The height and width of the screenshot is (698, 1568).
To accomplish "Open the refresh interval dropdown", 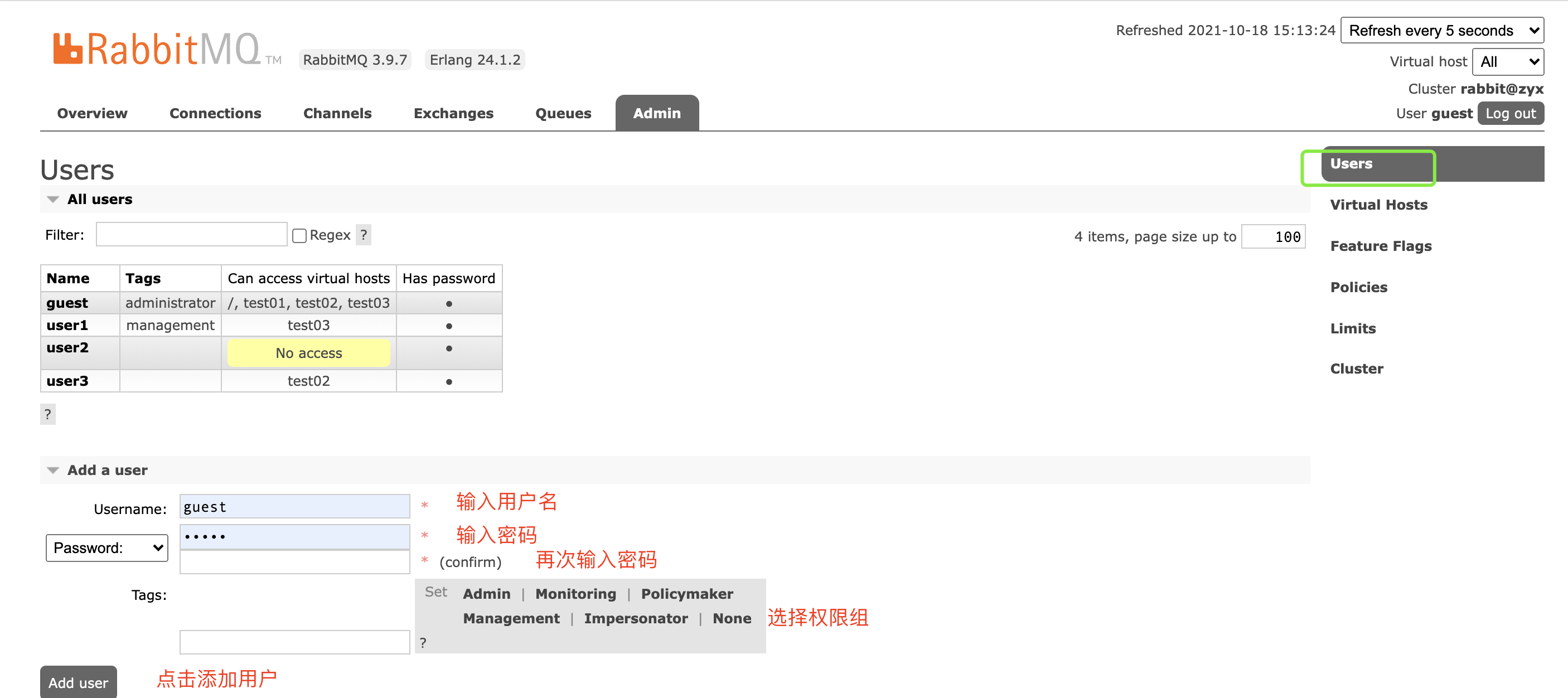I will click(1441, 31).
